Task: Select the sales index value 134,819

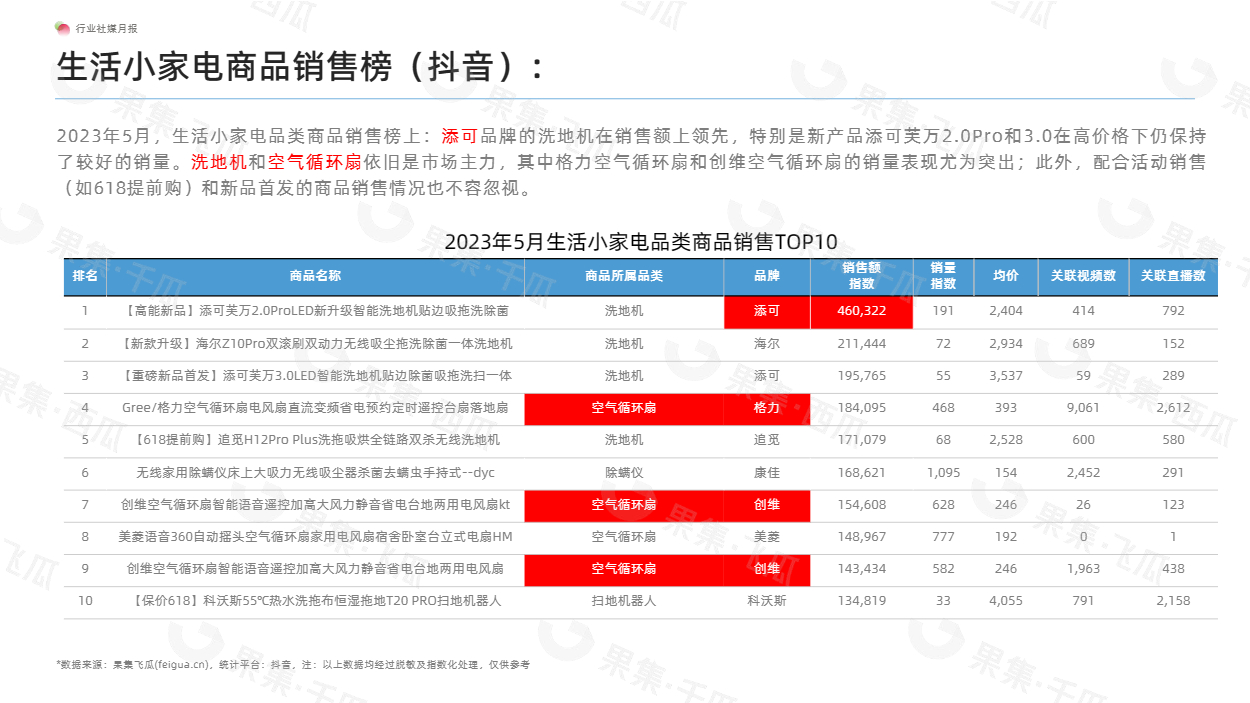Action: pyautogui.click(x=862, y=601)
